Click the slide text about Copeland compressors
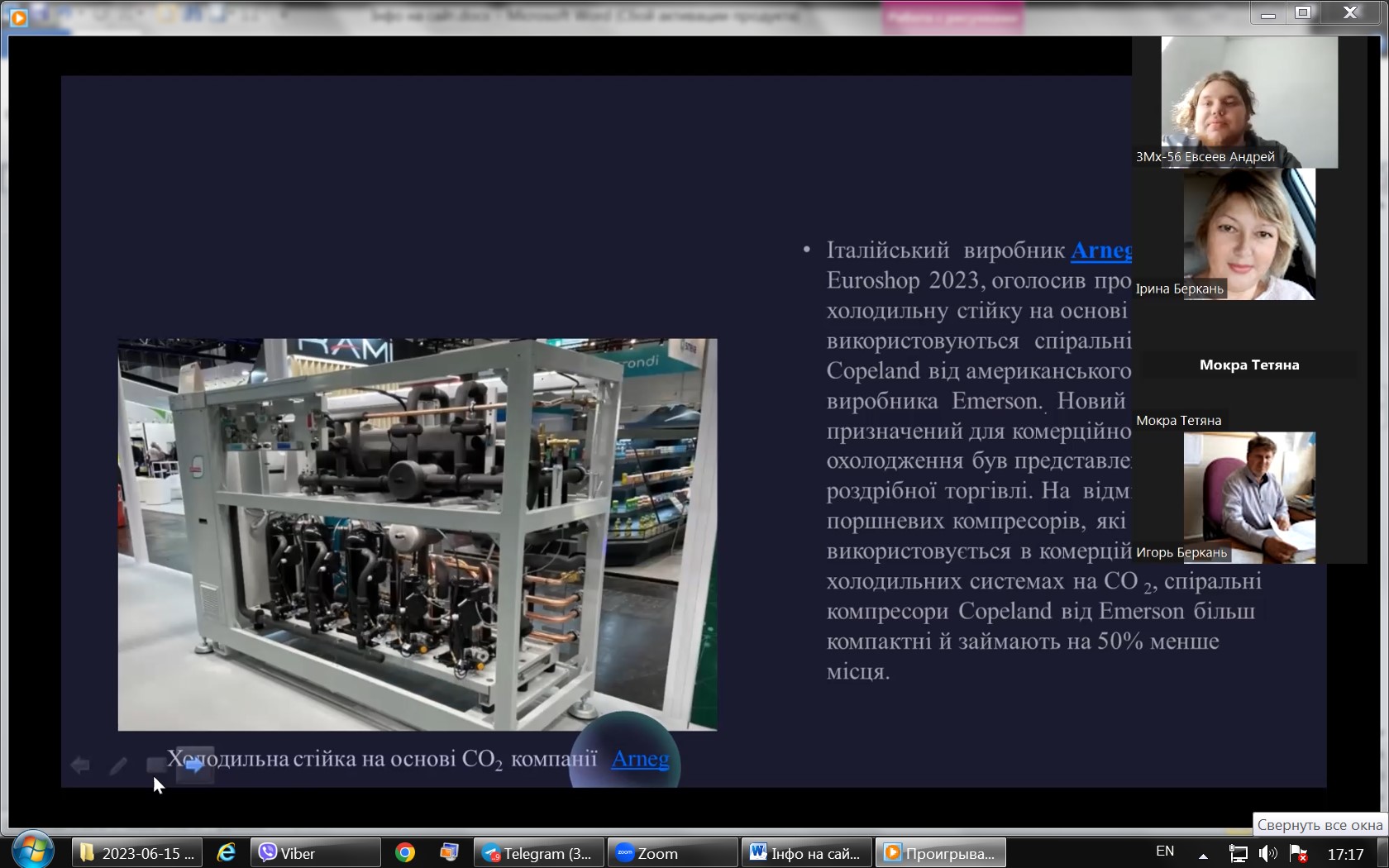 1043,460
